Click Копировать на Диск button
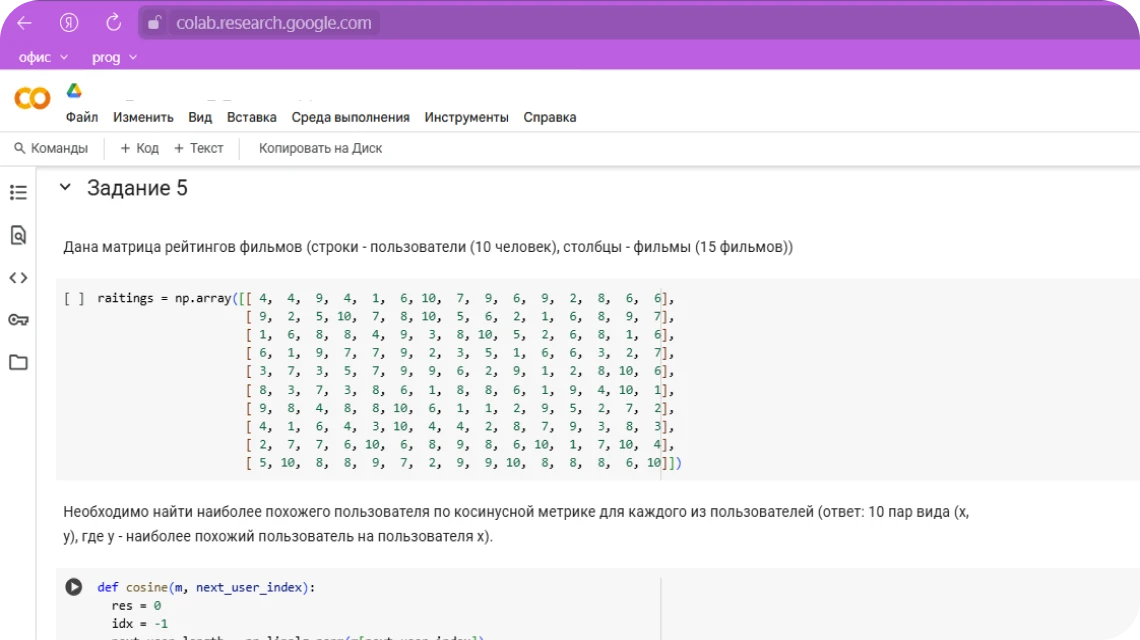The height and width of the screenshot is (640, 1140). coord(320,148)
